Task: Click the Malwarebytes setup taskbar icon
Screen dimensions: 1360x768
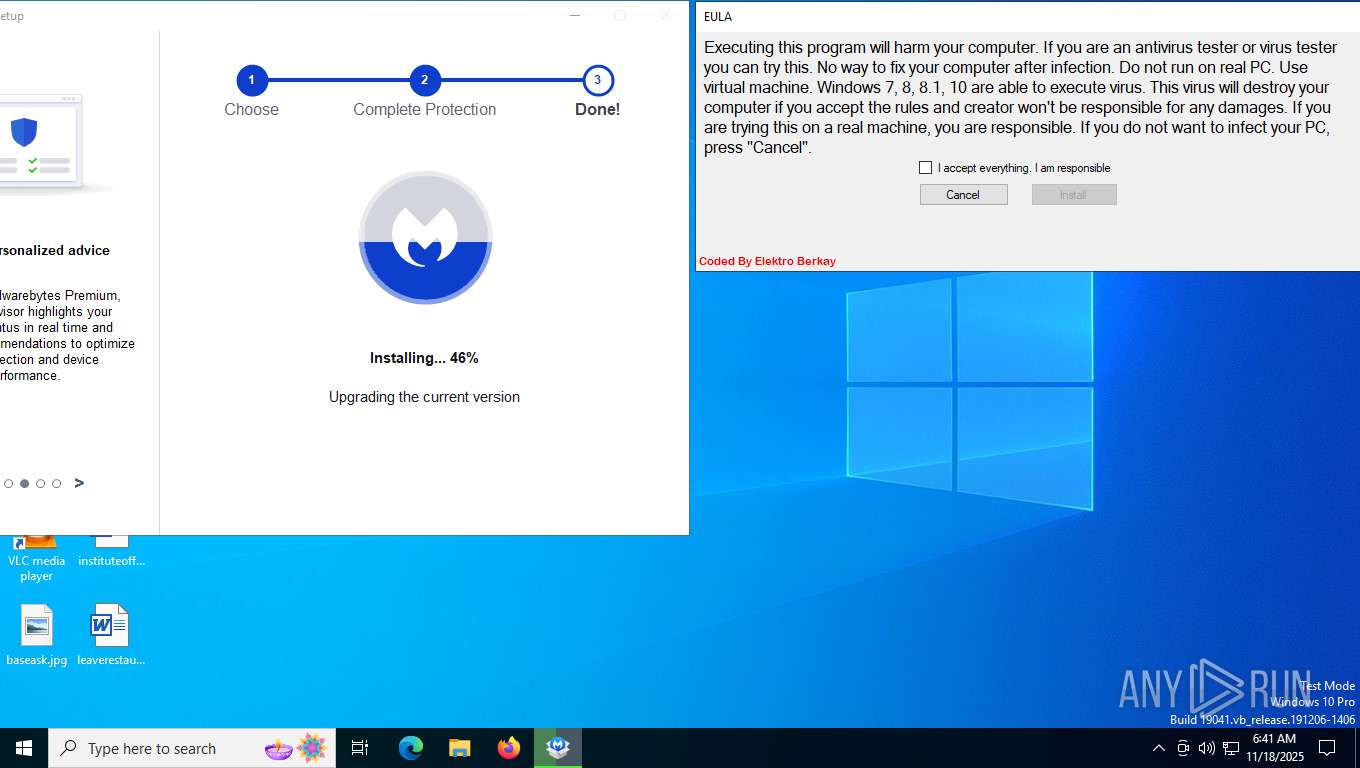Action: (x=558, y=748)
